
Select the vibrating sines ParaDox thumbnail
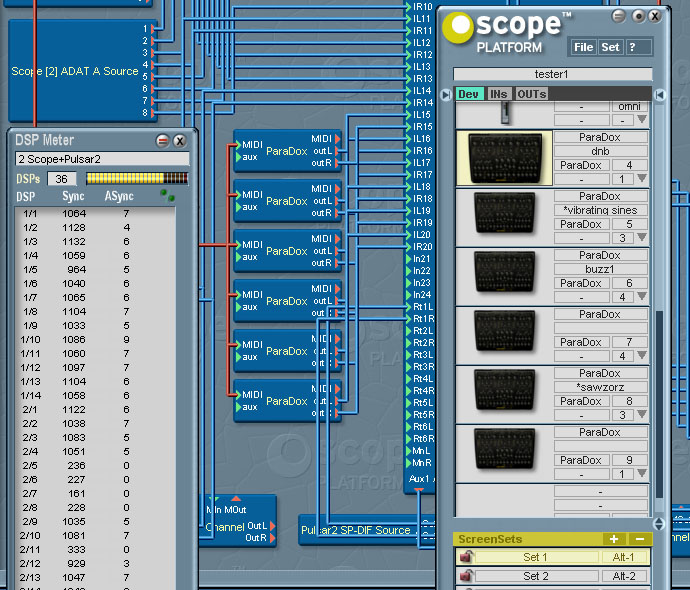click(504, 213)
